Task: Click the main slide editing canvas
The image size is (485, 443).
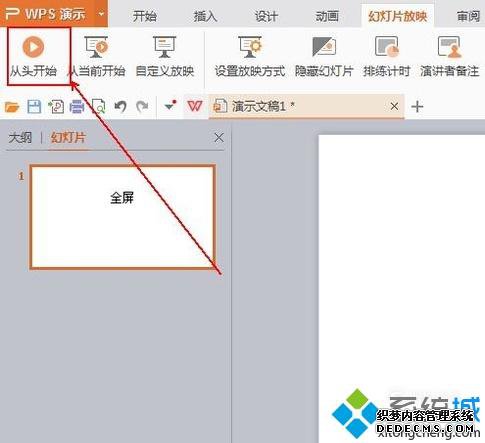Action: click(402, 289)
